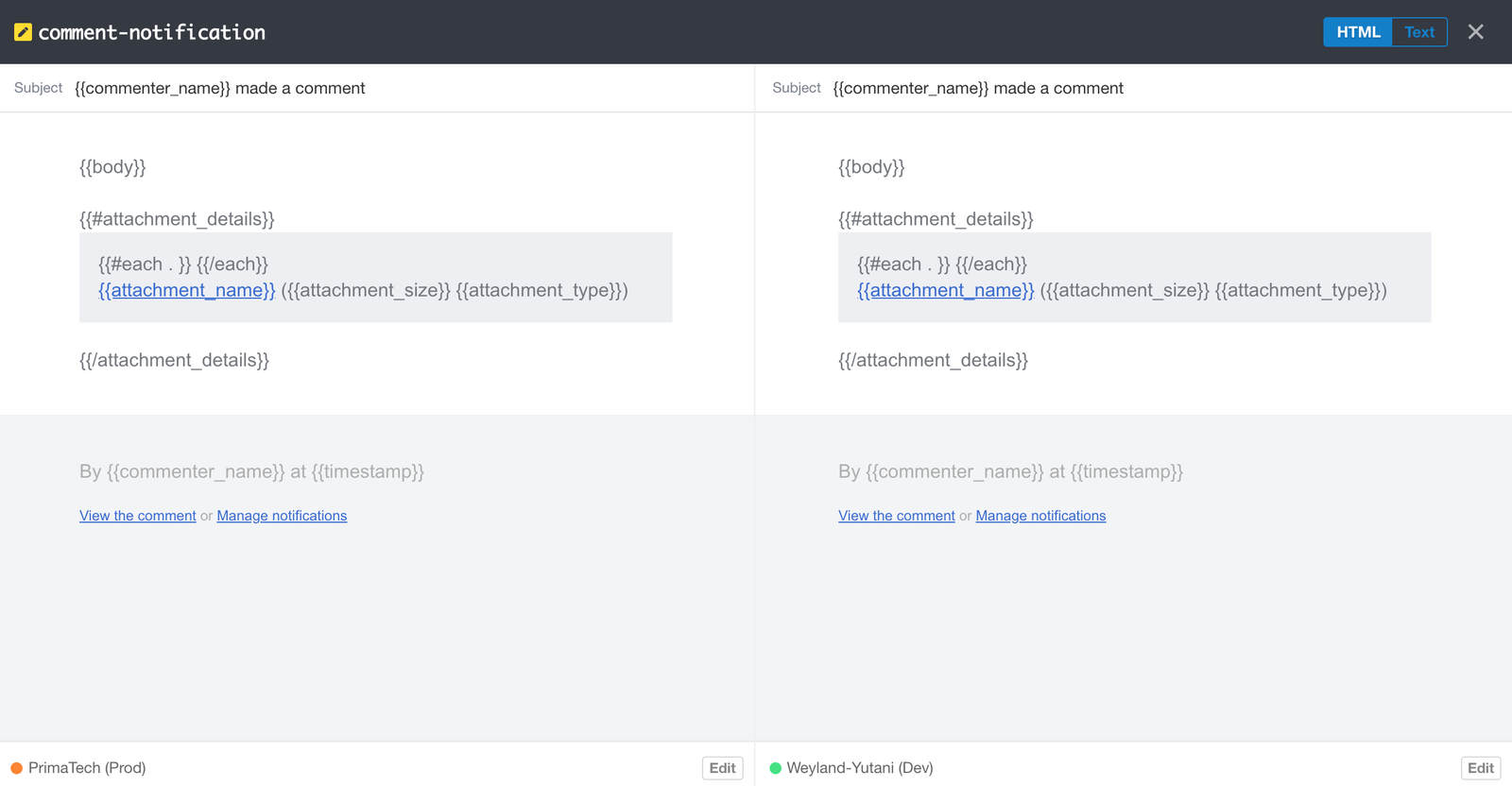The width and height of the screenshot is (1512, 786).
Task: Open Manage notifications in right pane
Action: (1040, 516)
